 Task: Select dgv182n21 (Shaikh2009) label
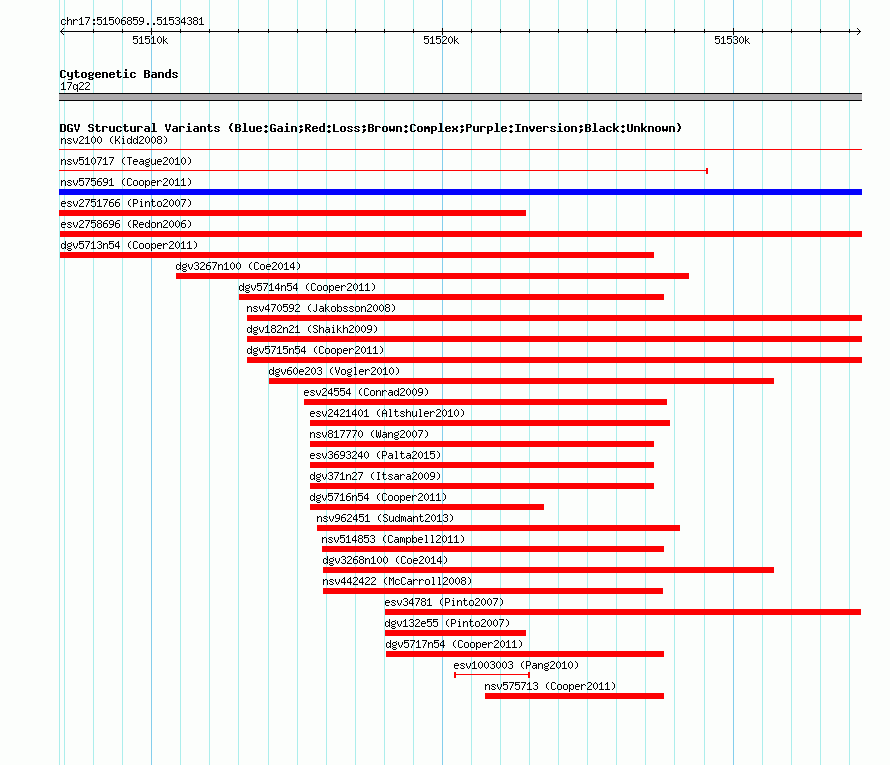[312, 329]
